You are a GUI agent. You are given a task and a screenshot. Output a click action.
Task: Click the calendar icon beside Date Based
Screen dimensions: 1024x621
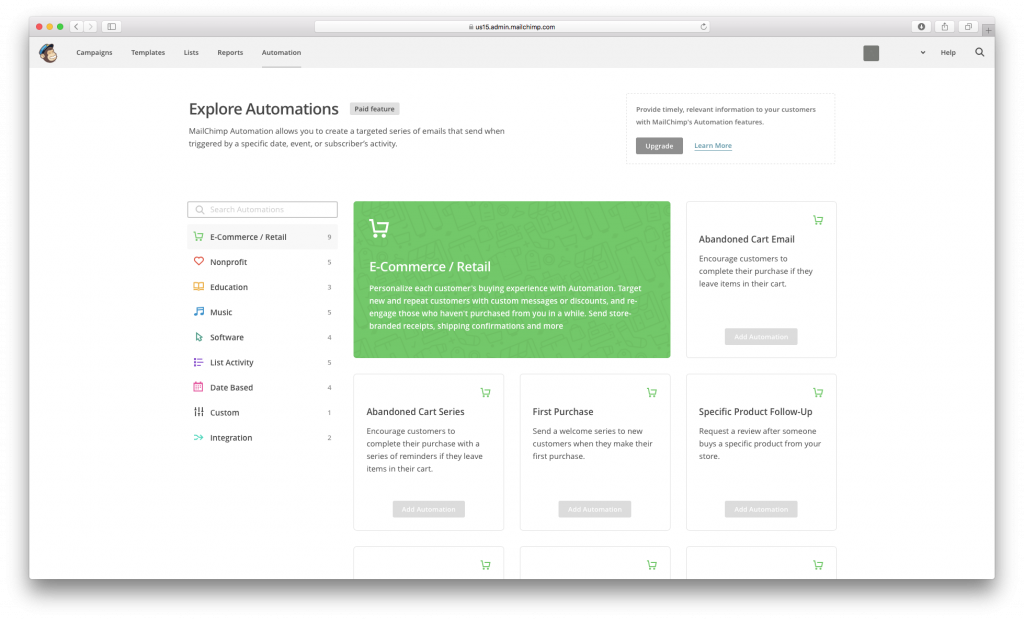click(199, 387)
